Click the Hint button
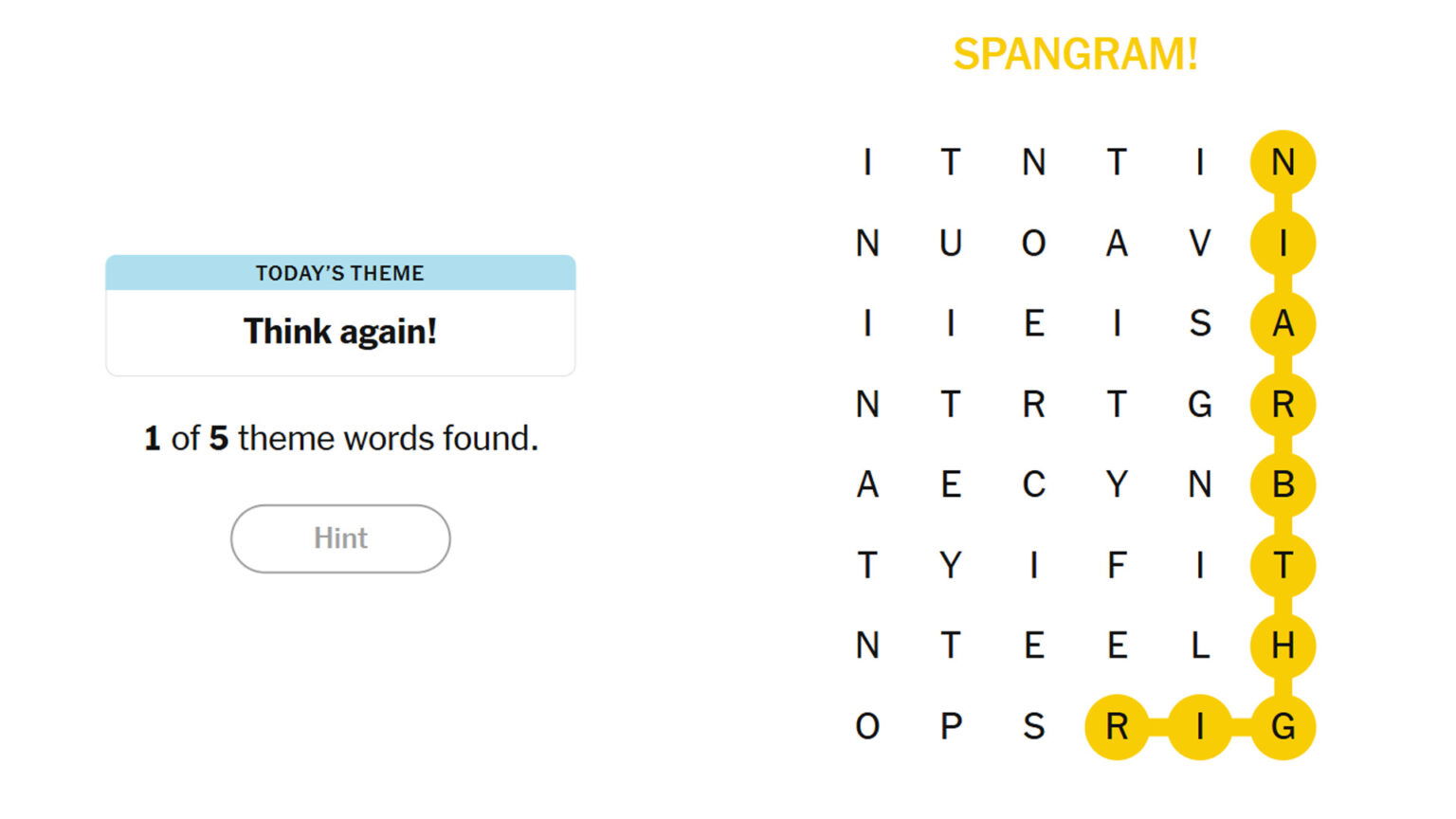The width and height of the screenshot is (1456, 819). click(340, 538)
